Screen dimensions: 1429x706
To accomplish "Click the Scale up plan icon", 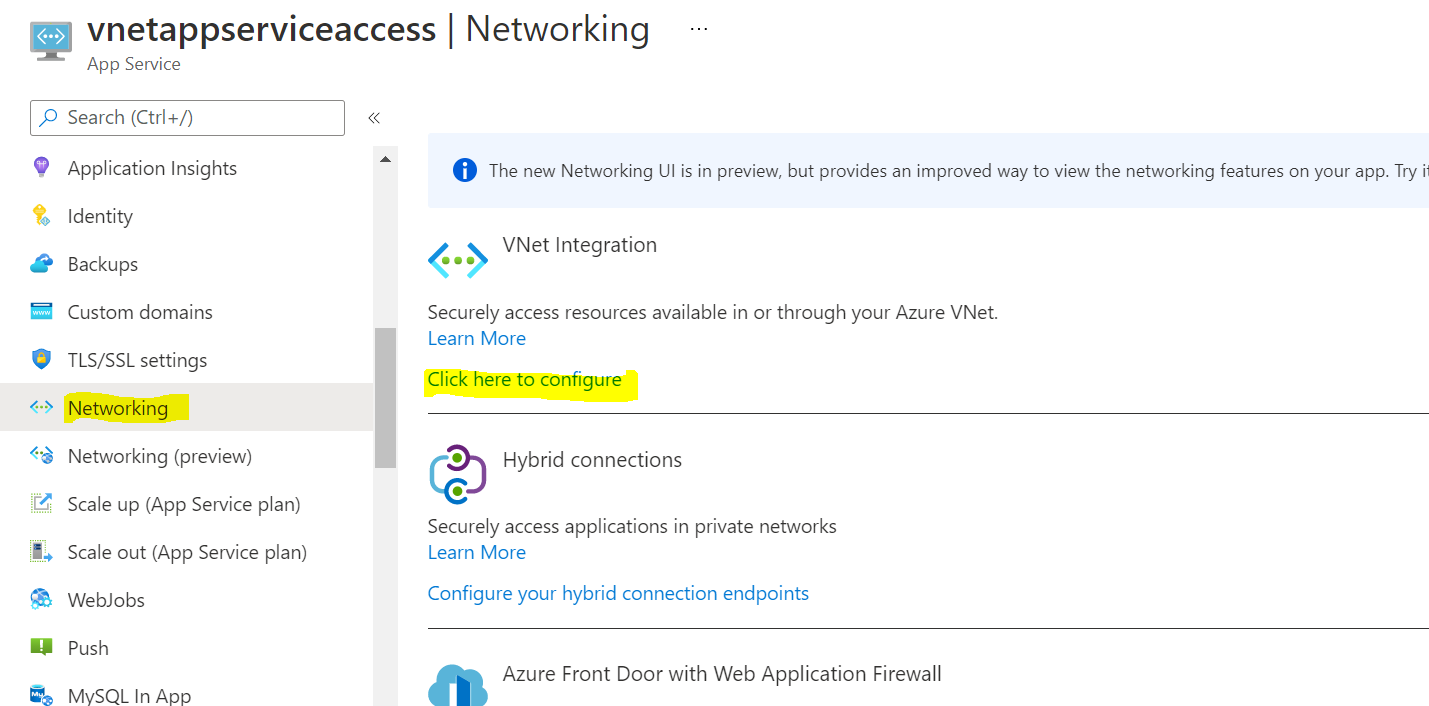I will pos(41,504).
